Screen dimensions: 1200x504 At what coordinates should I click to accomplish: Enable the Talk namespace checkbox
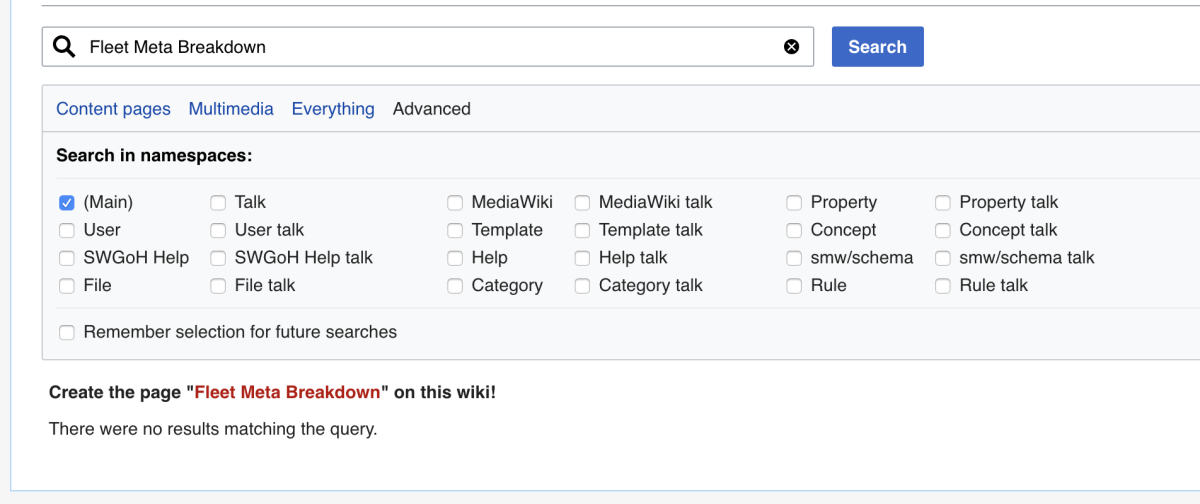click(x=218, y=203)
